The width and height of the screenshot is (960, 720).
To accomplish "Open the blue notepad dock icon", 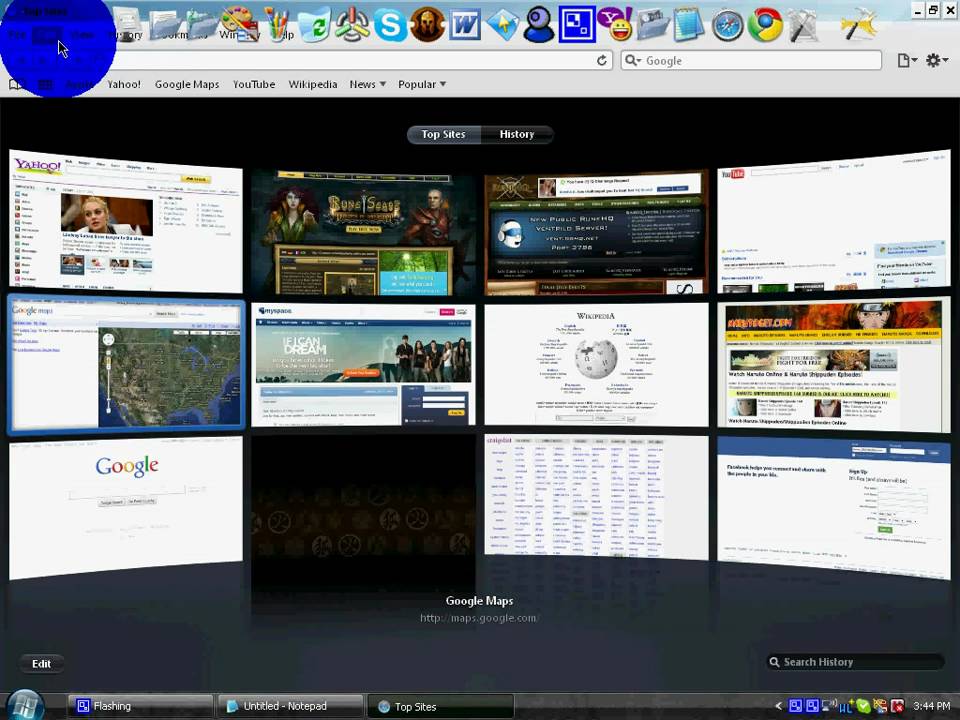I will (x=688, y=24).
